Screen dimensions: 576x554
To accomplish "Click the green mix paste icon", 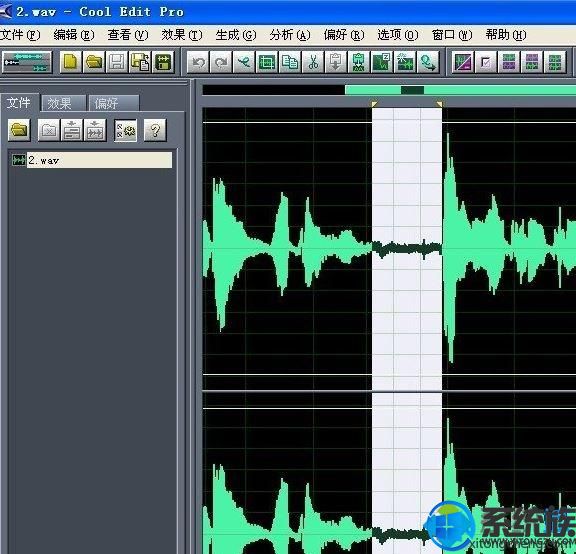I will 359,62.
